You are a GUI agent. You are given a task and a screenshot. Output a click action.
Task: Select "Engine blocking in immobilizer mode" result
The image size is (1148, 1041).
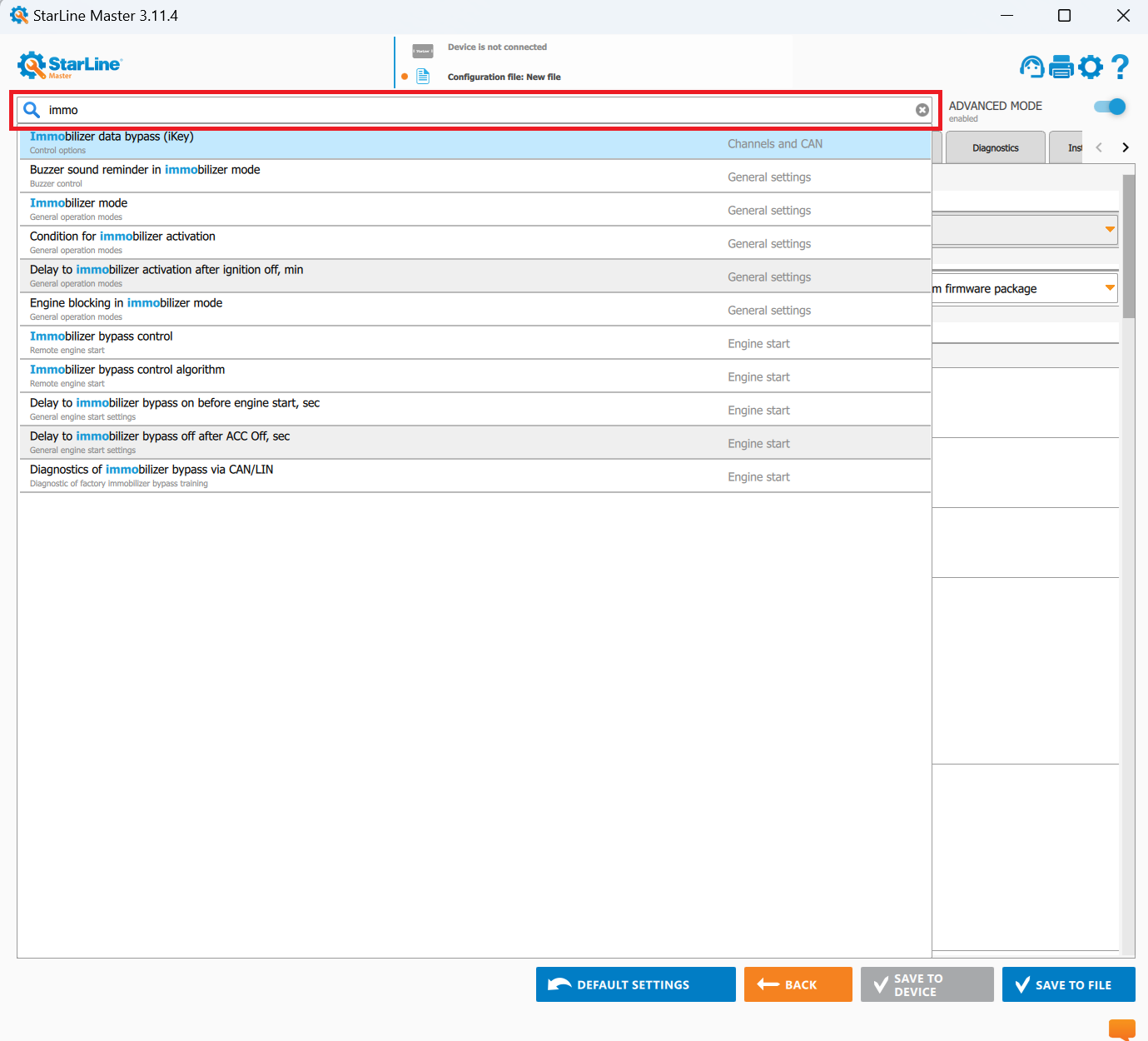click(475, 310)
